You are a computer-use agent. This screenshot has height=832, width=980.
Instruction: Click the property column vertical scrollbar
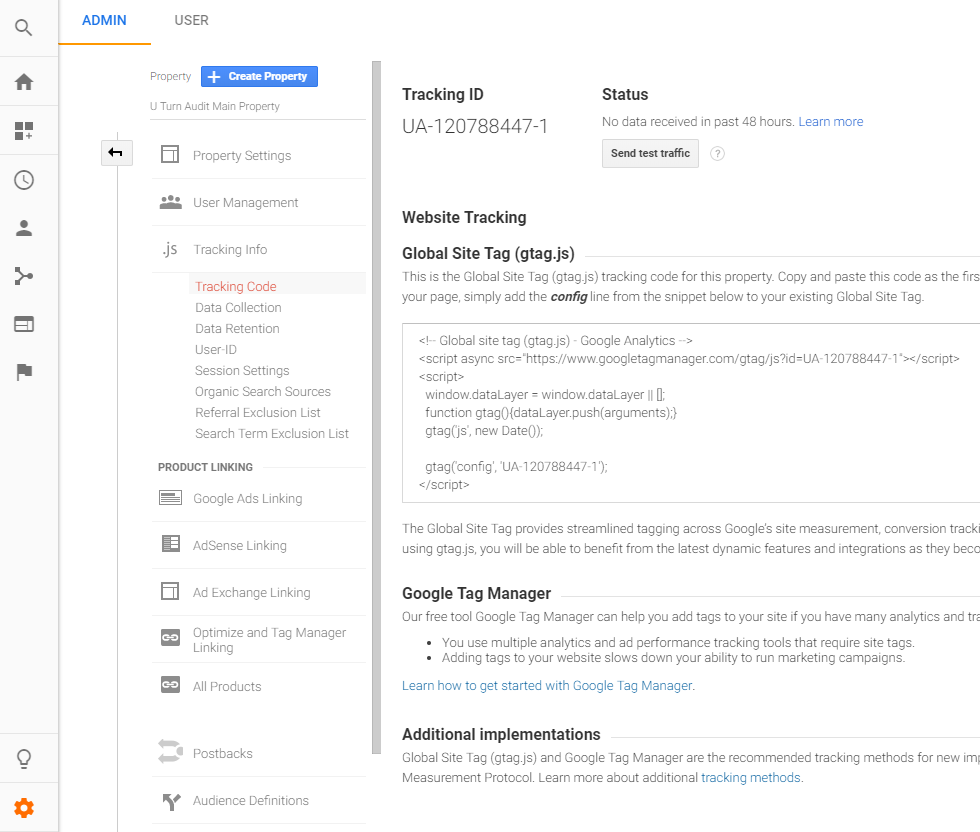click(x=376, y=408)
